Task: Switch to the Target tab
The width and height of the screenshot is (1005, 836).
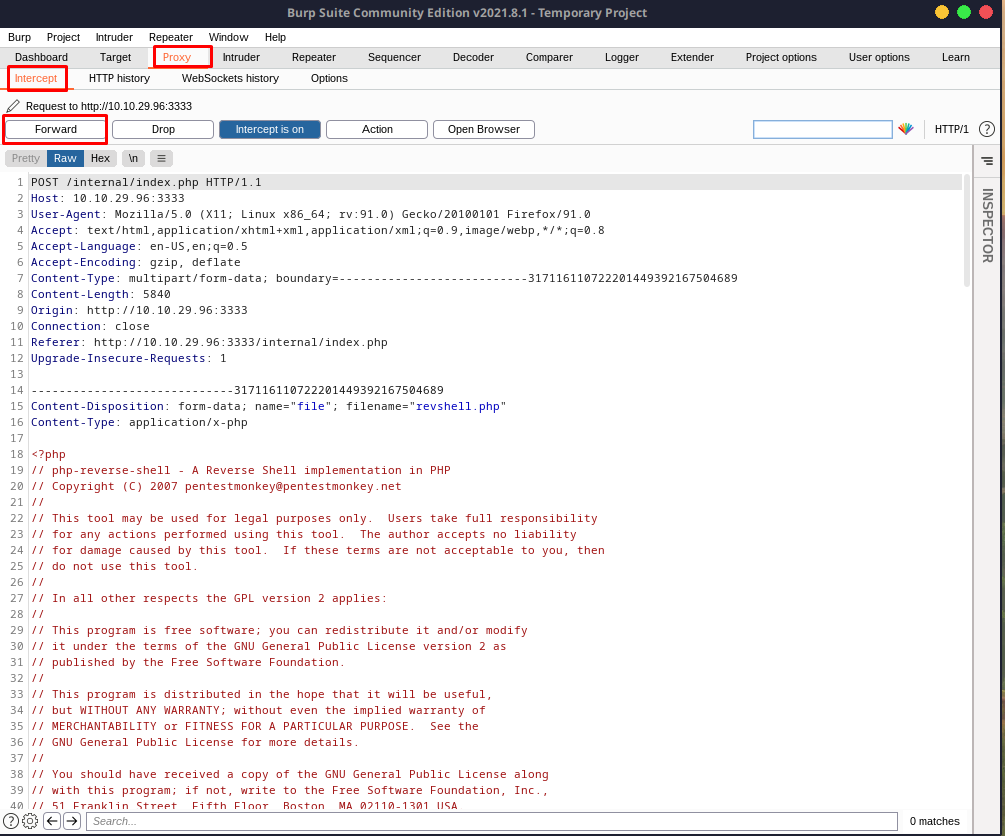Action: tap(115, 57)
